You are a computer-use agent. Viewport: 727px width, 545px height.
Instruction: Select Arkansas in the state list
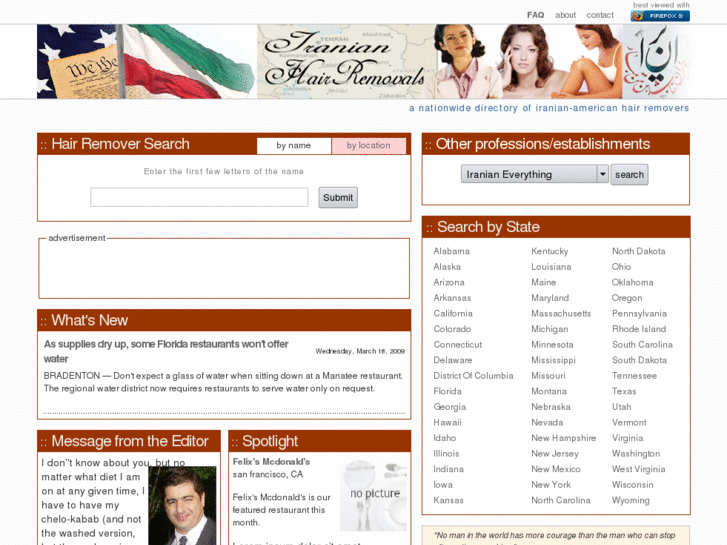452,298
